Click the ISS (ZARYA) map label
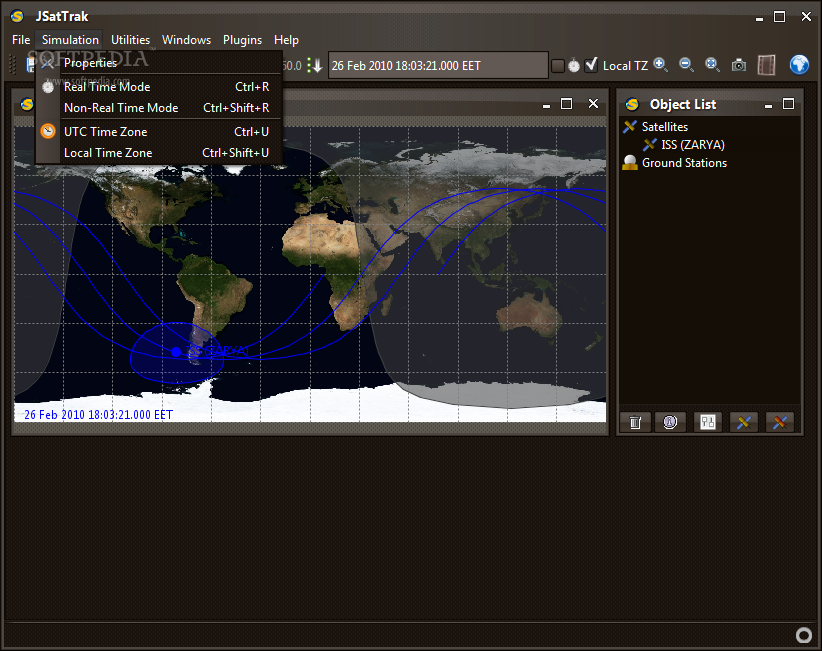 (x=218, y=351)
